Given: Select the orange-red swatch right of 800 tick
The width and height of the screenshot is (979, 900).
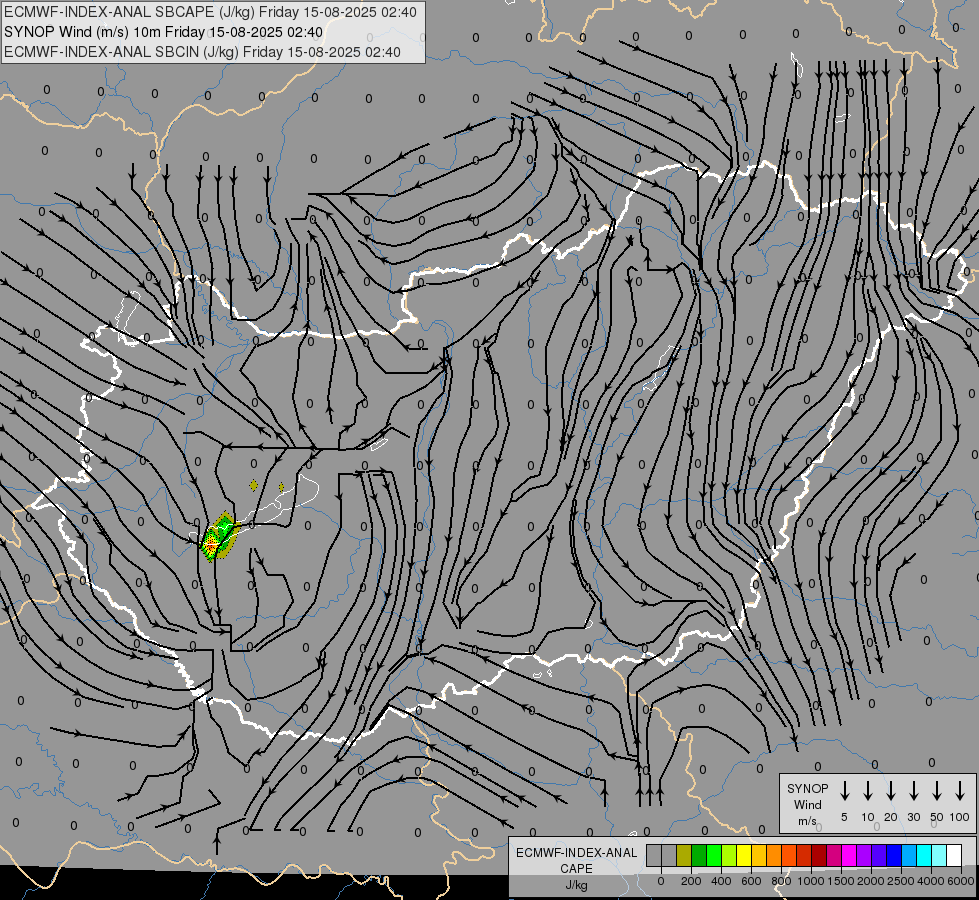Looking at the screenshot, I should [x=789, y=855].
